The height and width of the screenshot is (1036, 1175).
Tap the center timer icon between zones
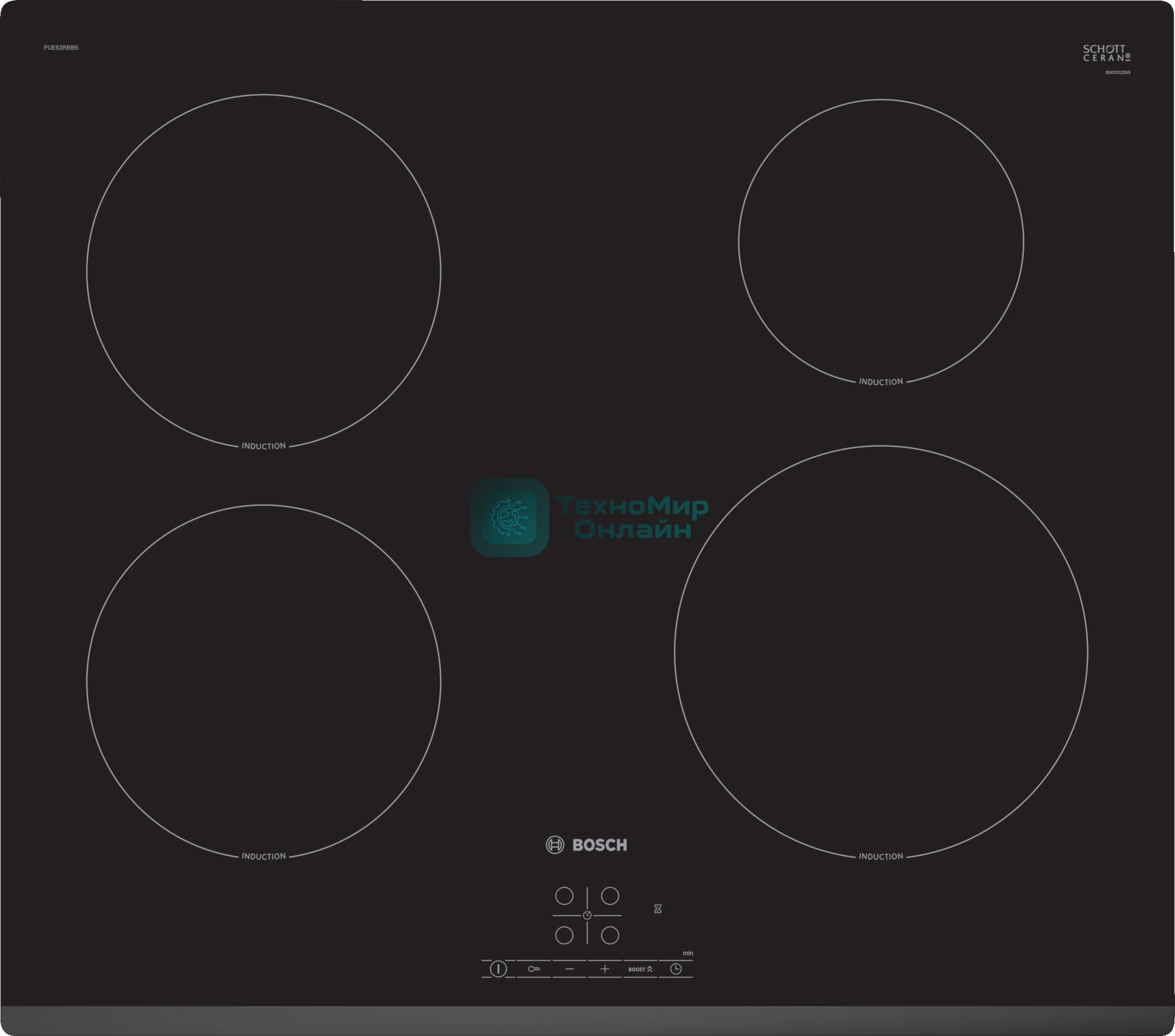tap(587, 916)
